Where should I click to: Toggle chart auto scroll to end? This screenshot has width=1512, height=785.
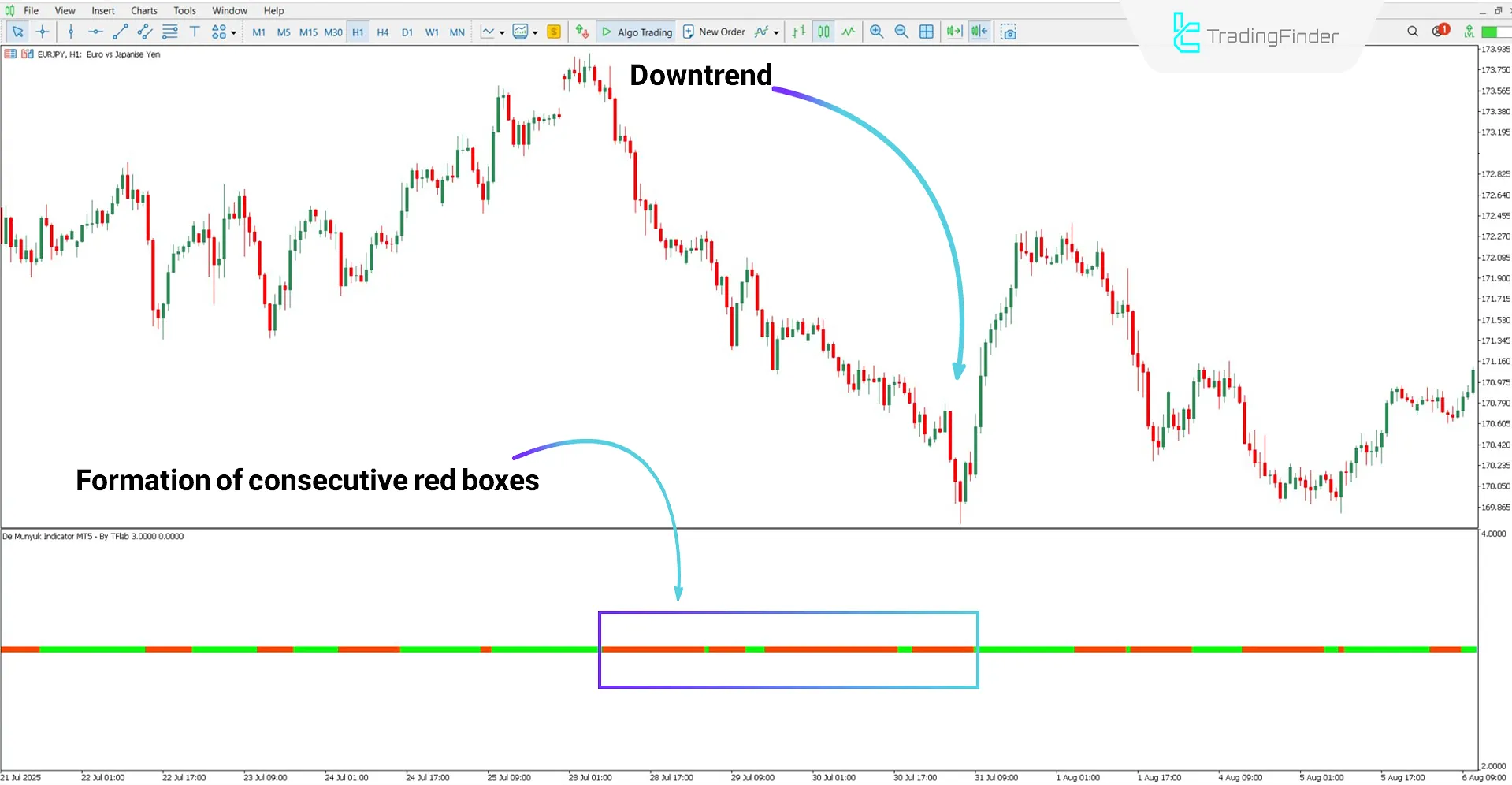954,32
